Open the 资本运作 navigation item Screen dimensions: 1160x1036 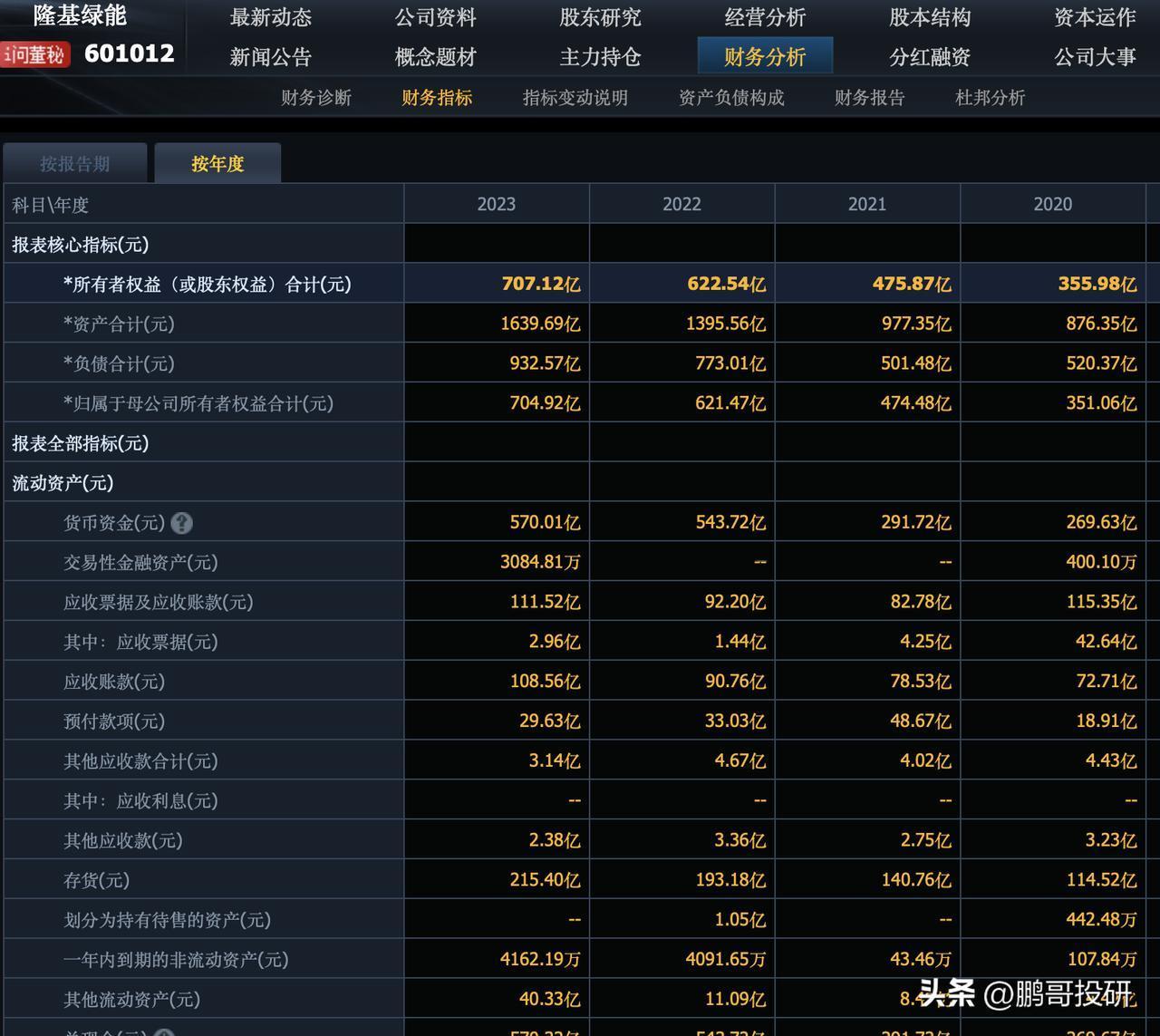coord(1096,17)
